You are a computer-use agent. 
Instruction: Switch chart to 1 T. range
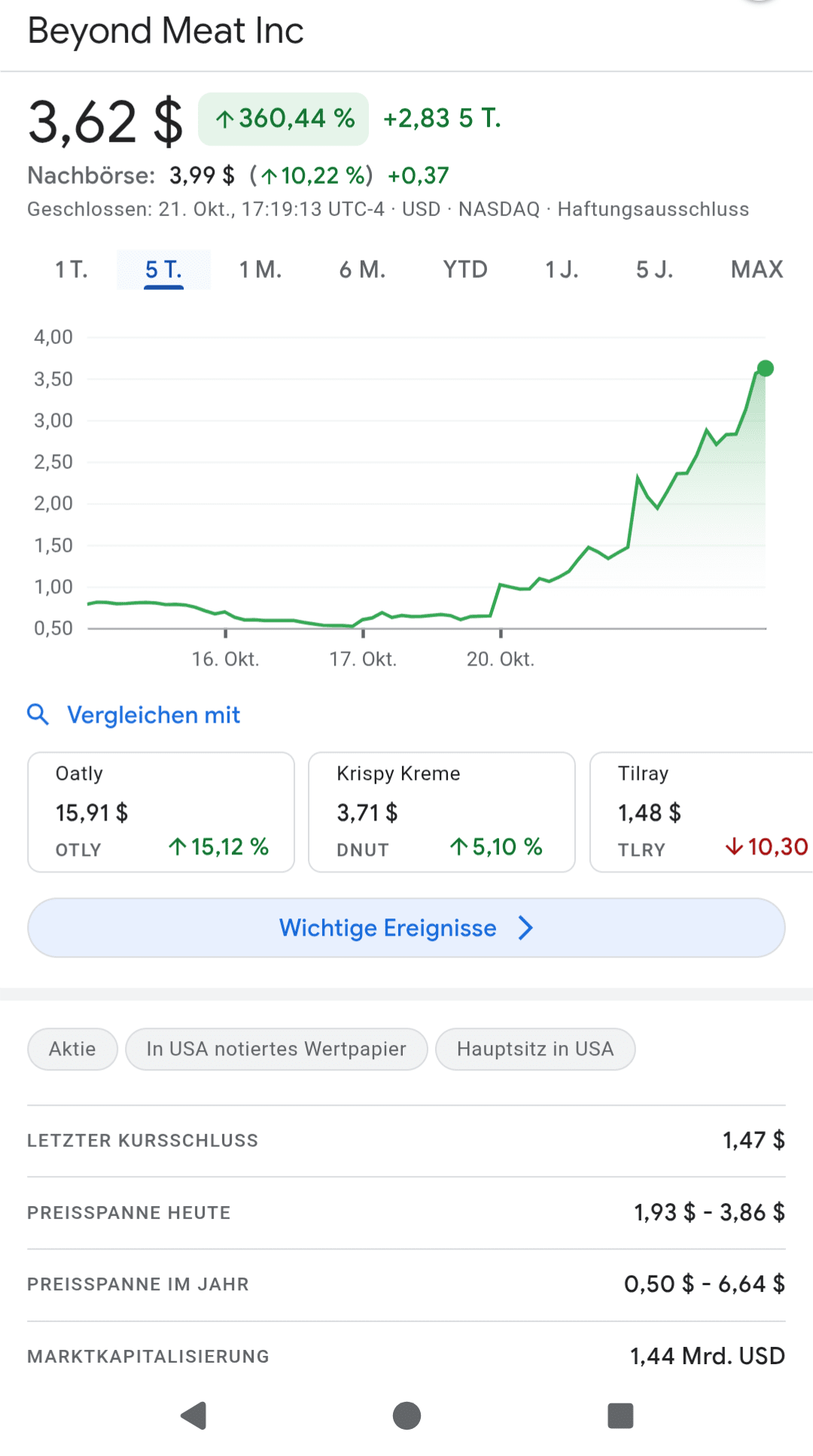tap(72, 270)
